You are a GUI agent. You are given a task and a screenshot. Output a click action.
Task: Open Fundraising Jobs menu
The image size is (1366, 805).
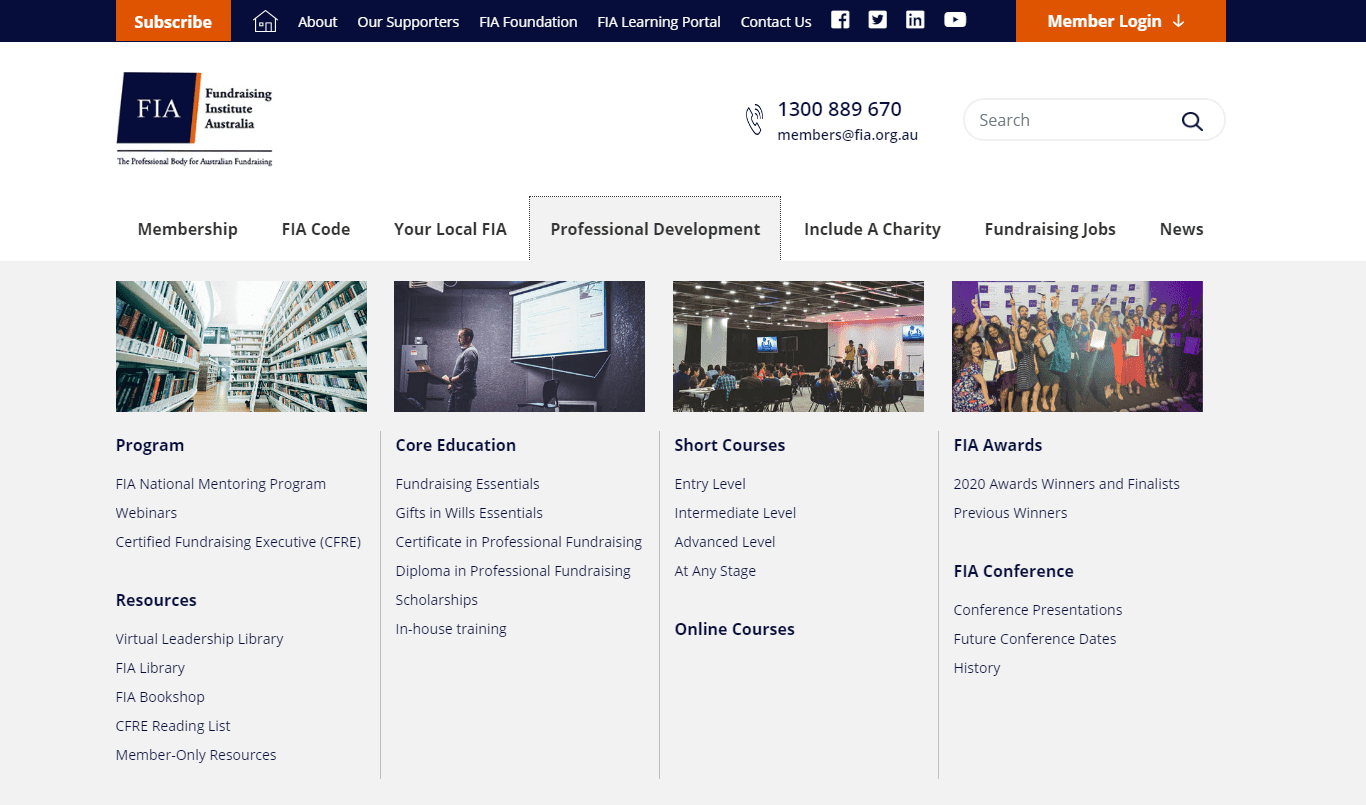(1050, 229)
